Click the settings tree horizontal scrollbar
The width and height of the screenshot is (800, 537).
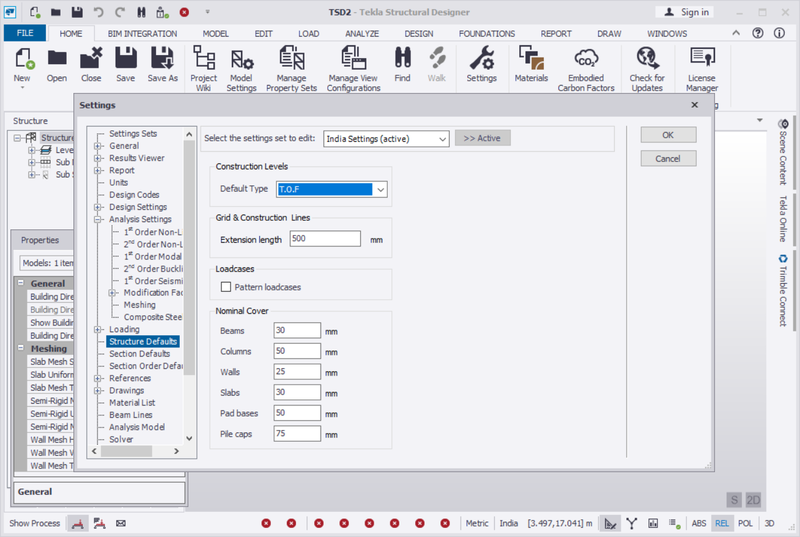[x=126, y=451]
